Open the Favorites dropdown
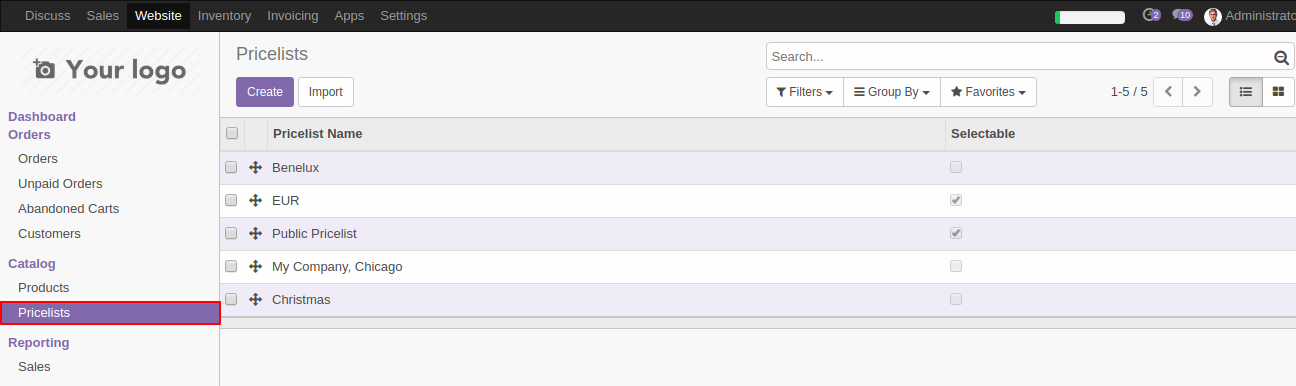 click(x=988, y=92)
